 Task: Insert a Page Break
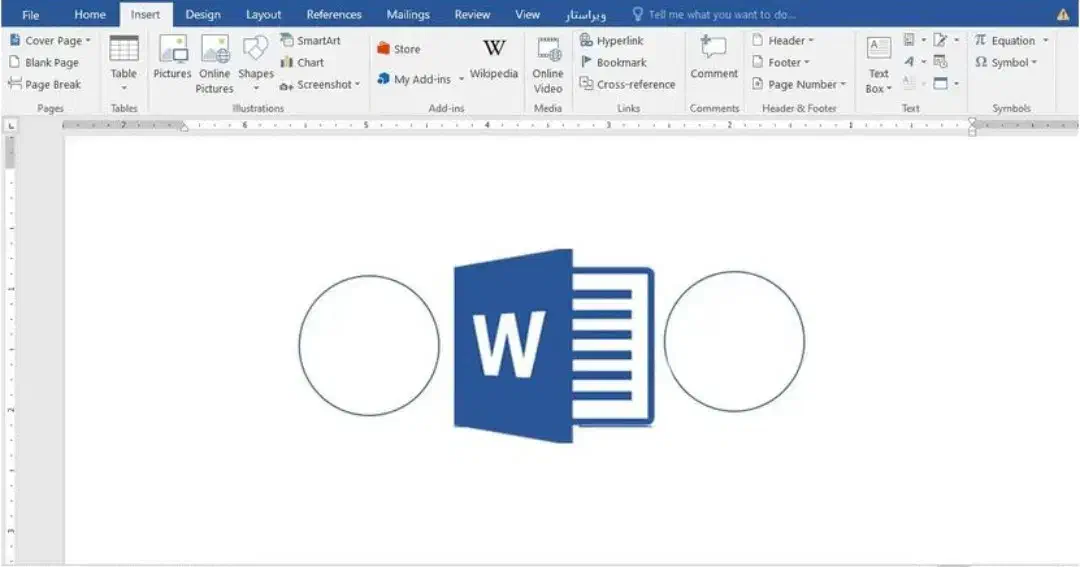click(45, 85)
